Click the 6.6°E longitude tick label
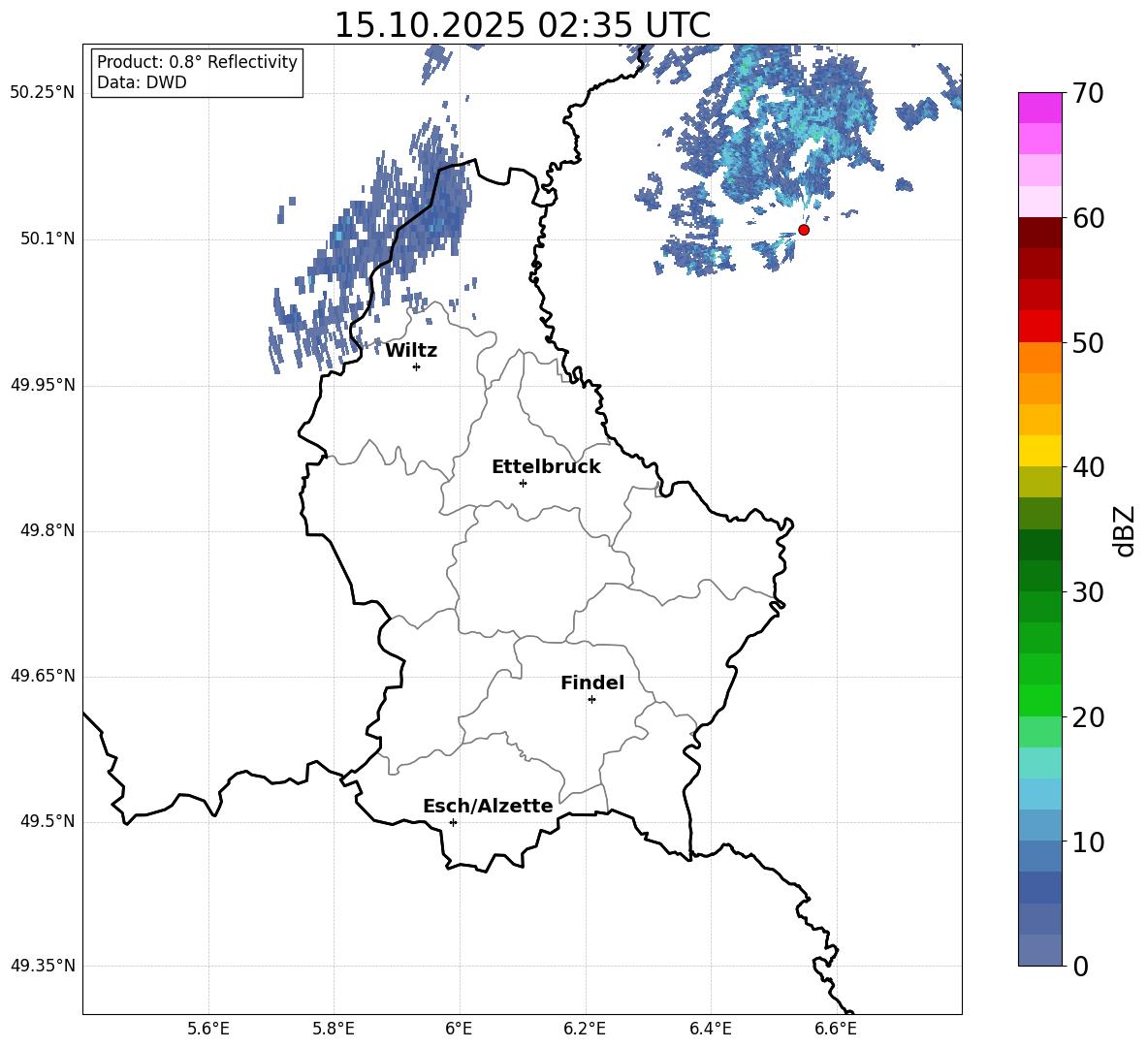Screen dimensions: 1148x1048 (x=836, y=1029)
